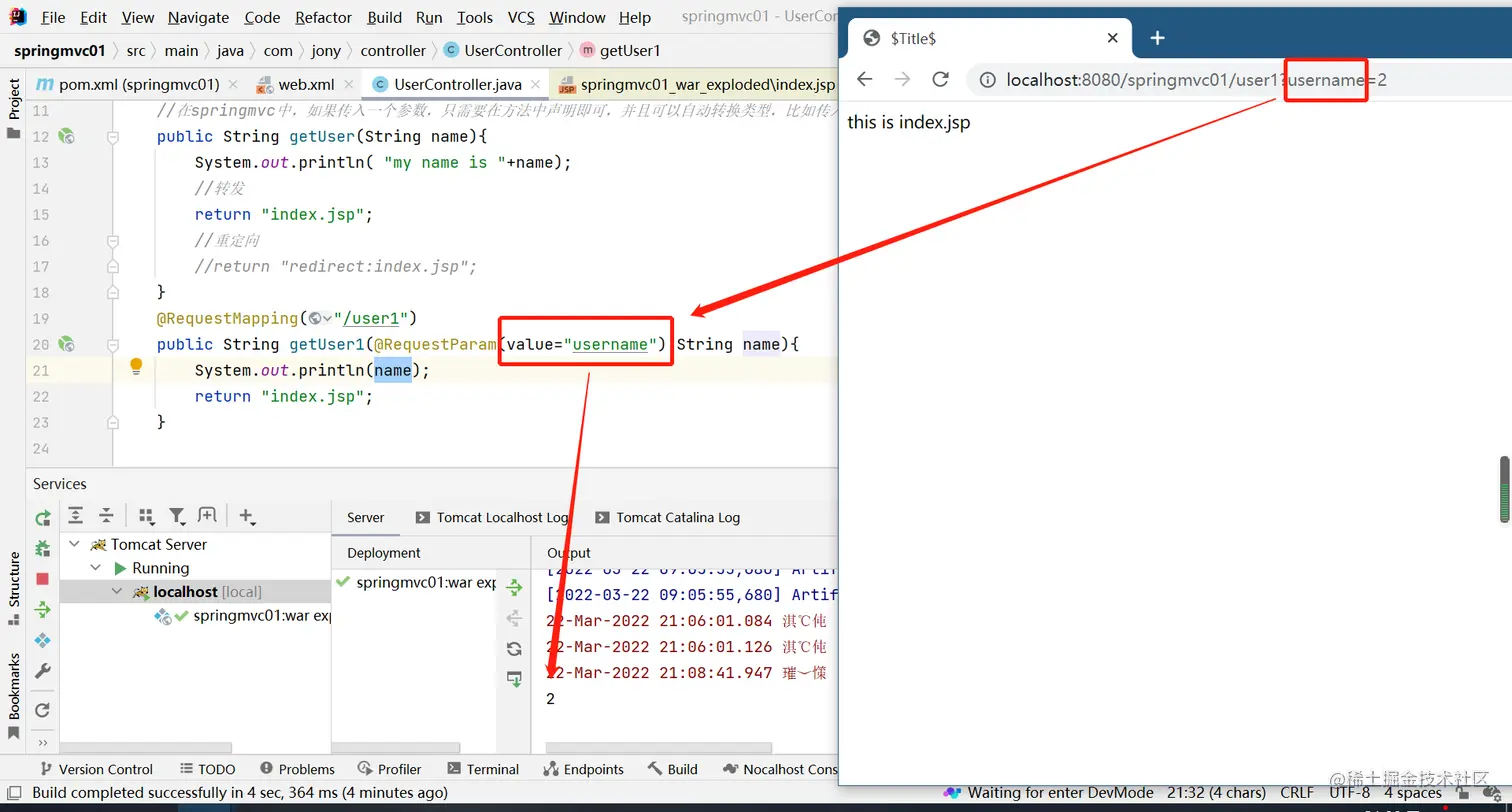The image size is (1512, 812).
Task: Collapse the Running node in Services
Action: [96, 568]
